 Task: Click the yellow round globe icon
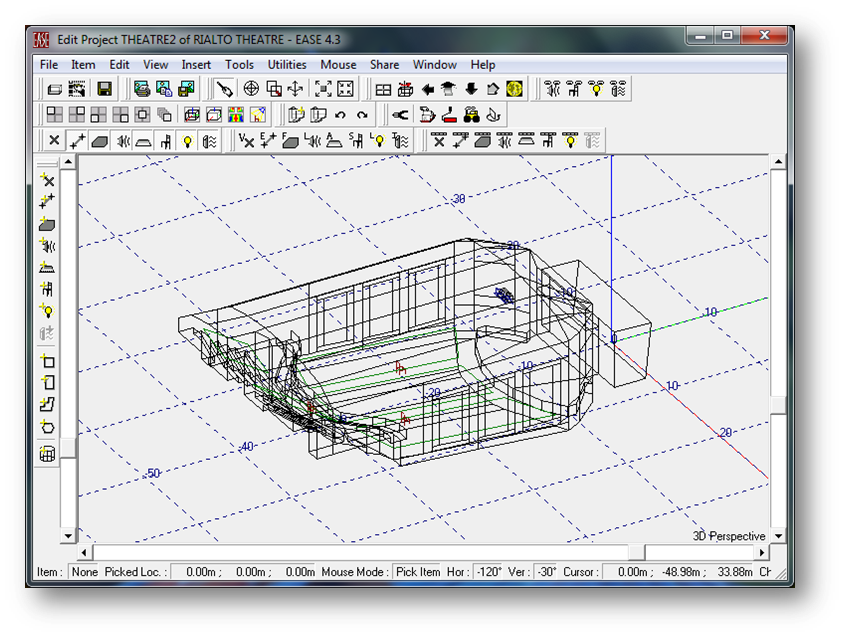pyautogui.click(x=515, y=89)
